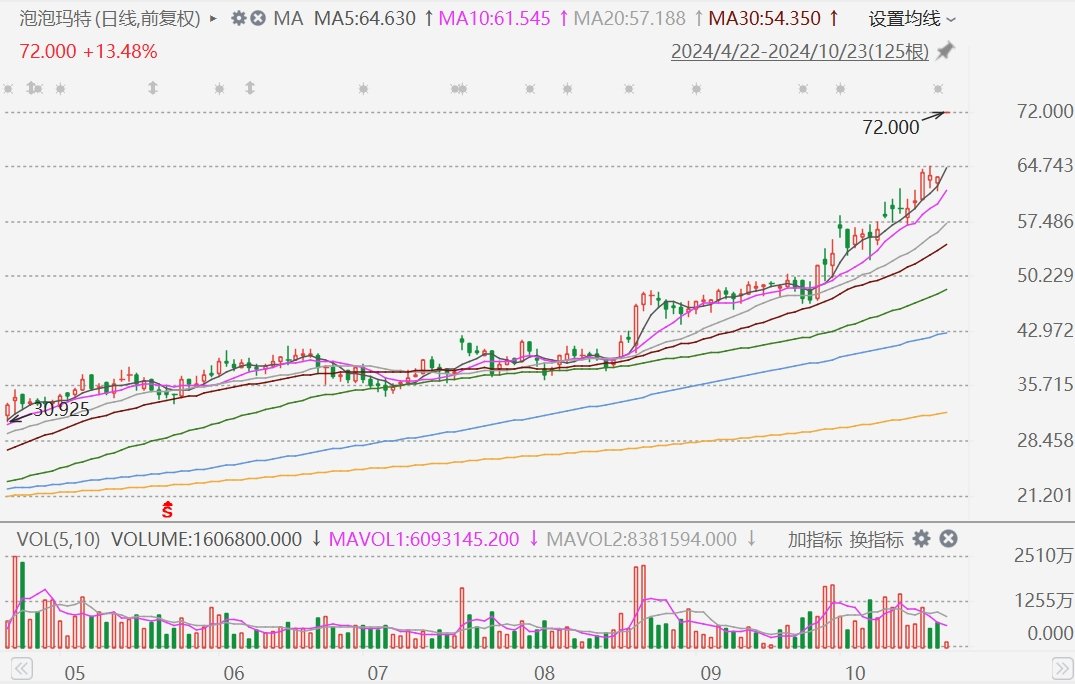Click 换指标 to switch indicator

tap(876, 539)
